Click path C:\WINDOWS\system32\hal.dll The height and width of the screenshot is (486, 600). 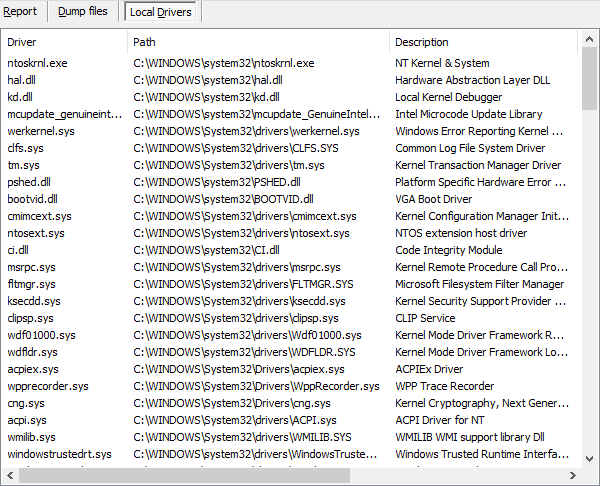(x=208, y=80)
